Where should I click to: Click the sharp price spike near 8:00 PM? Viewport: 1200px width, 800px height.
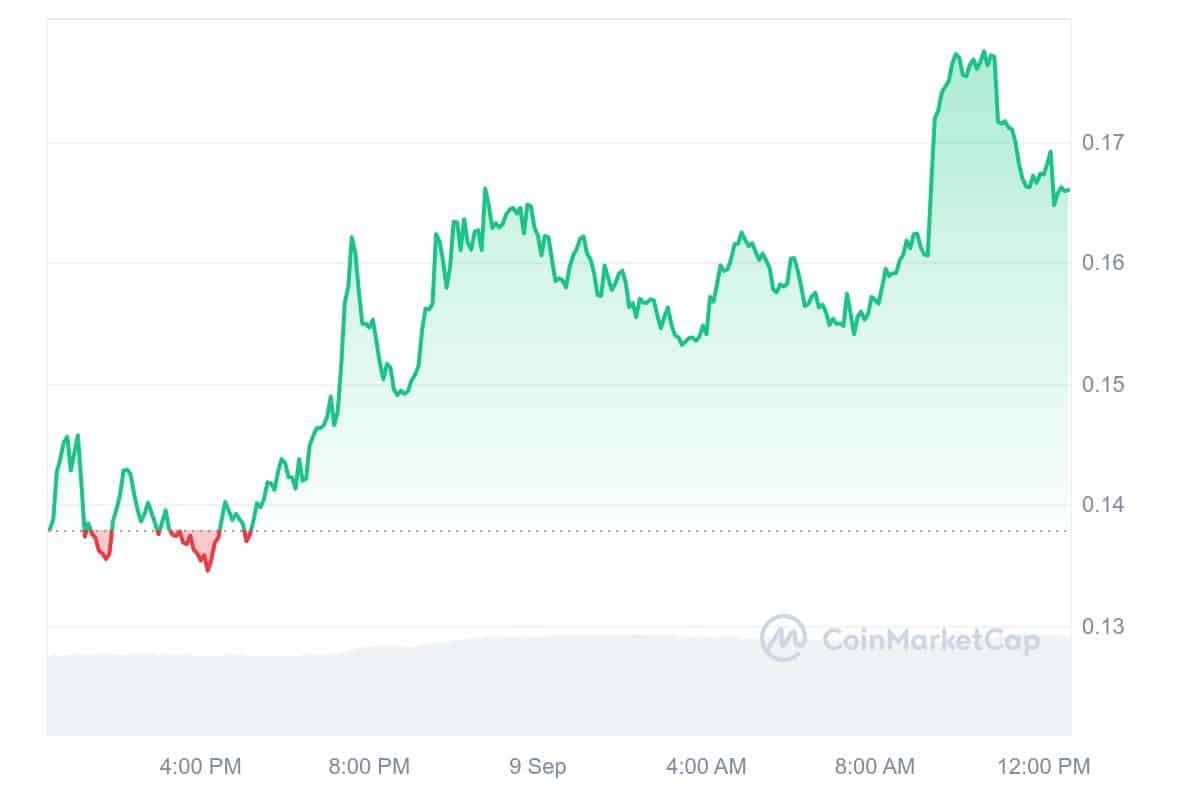[x=352, y=237]
